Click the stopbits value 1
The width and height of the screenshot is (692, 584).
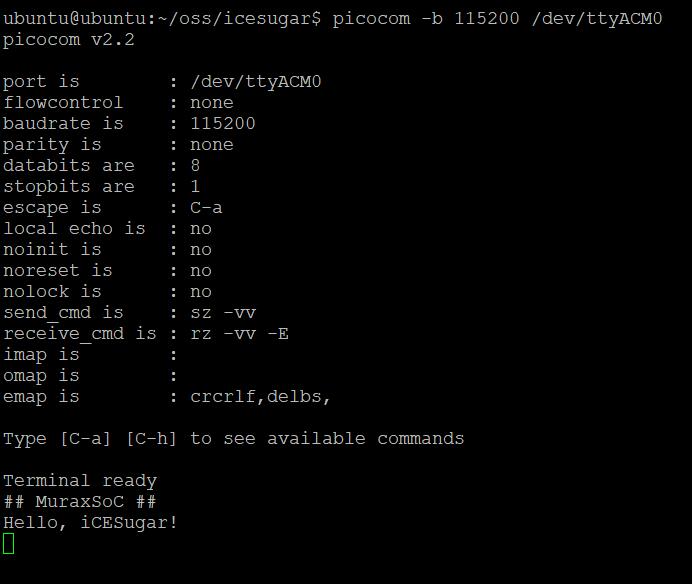click(196, 186)
